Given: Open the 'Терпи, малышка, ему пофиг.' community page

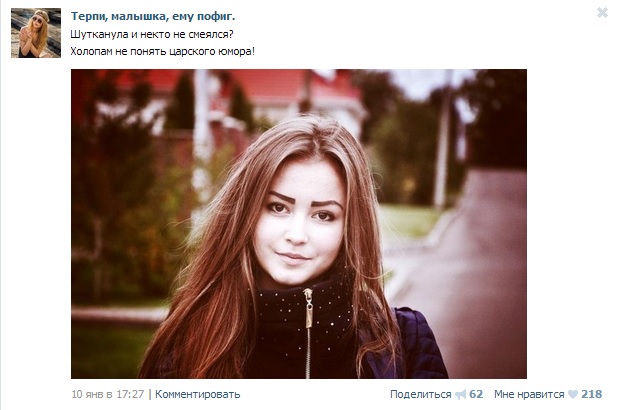Looking at the screenshot, I should (x=153, y=16).
